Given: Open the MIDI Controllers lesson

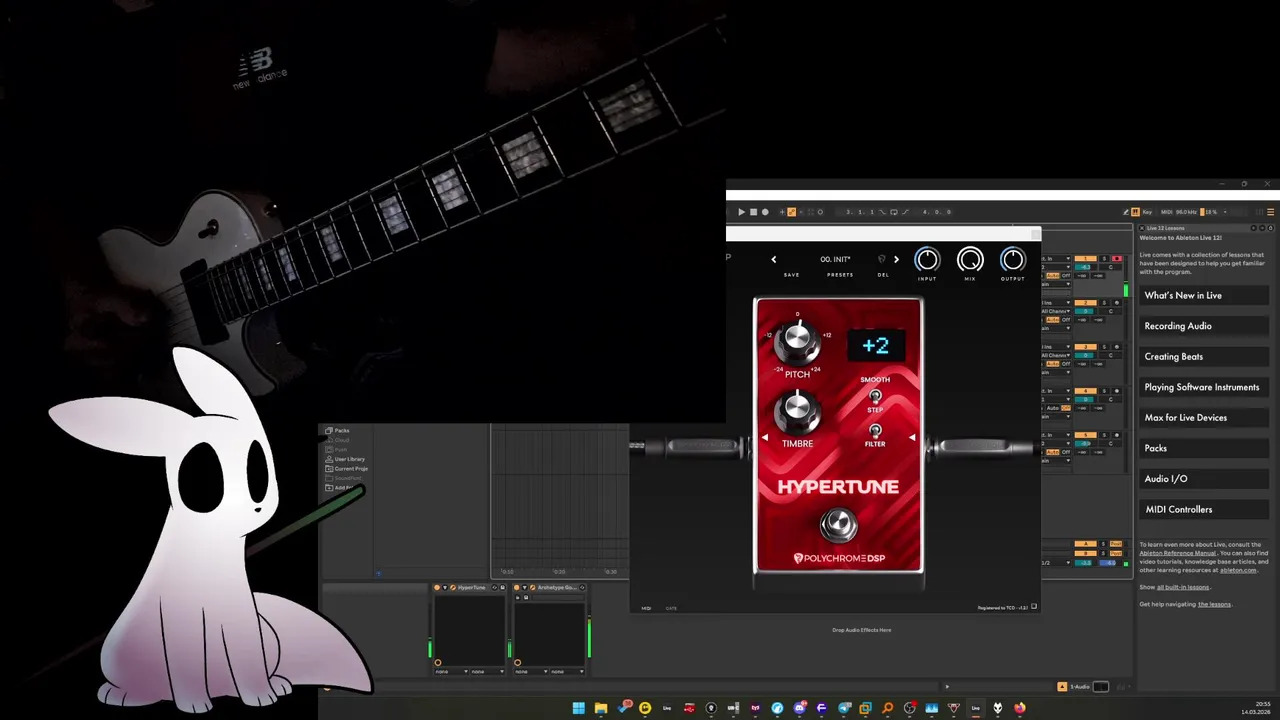Looking at the screenshot, I should 1204,509.
